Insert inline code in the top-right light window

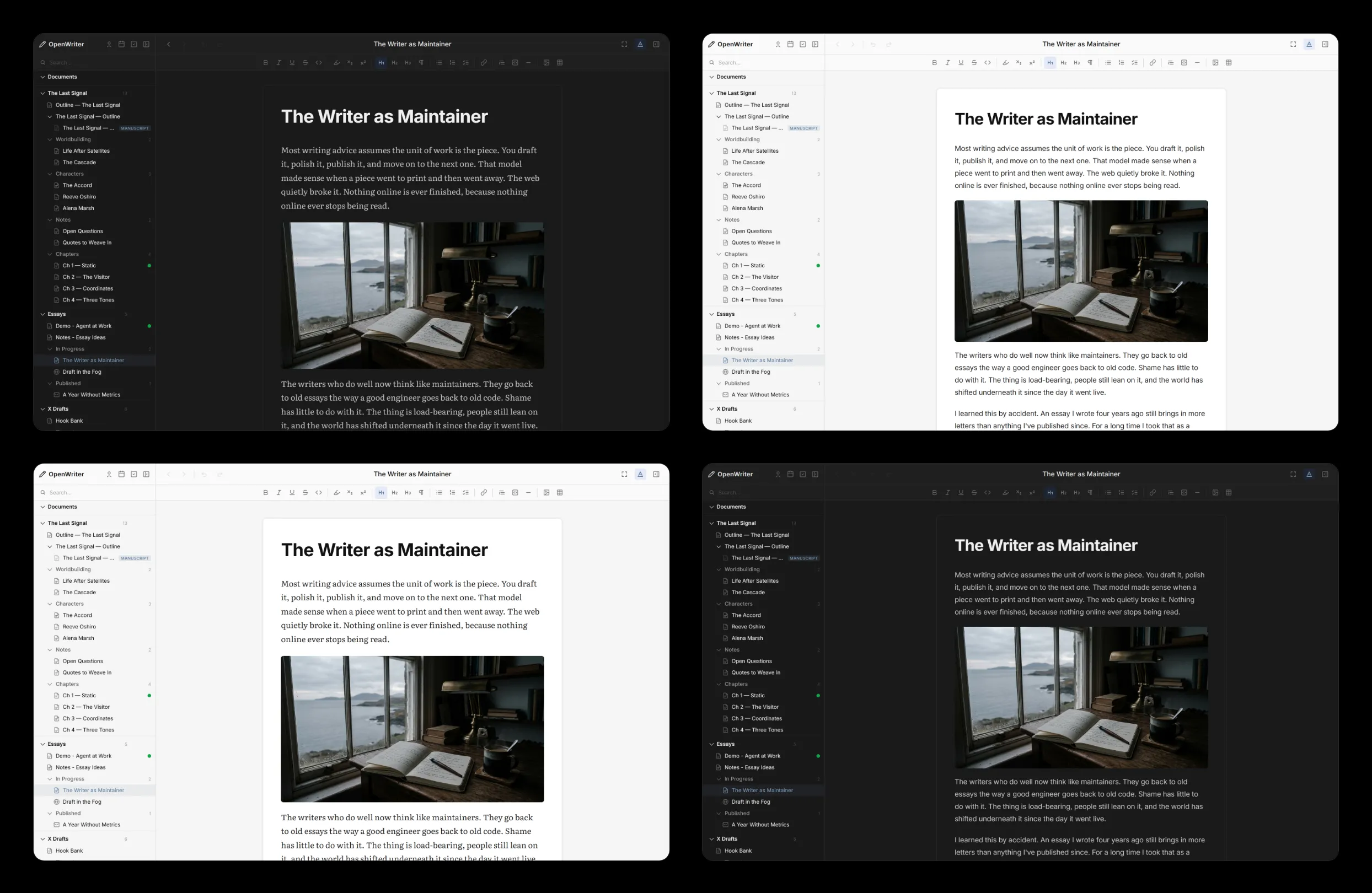tap(988, 63)
